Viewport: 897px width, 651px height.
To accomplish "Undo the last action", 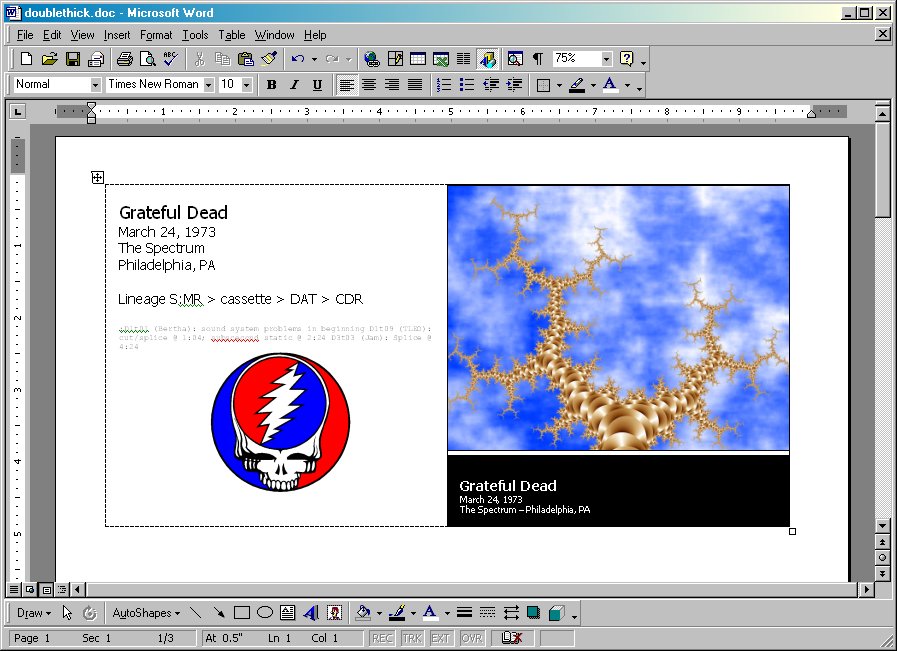I will tap(297, 58).
